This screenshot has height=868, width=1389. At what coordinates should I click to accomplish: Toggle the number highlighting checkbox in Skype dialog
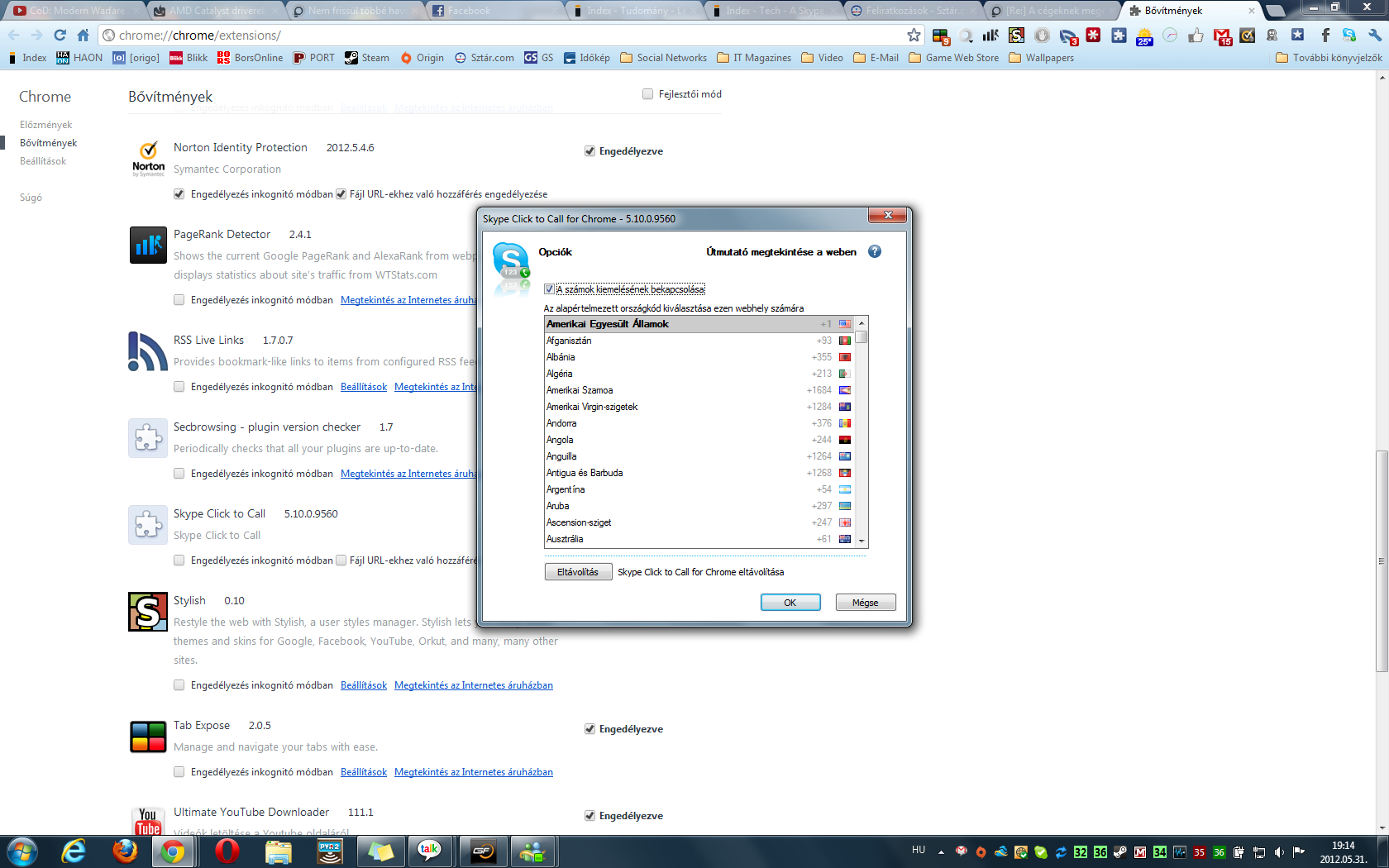click(x=549, y=289)
